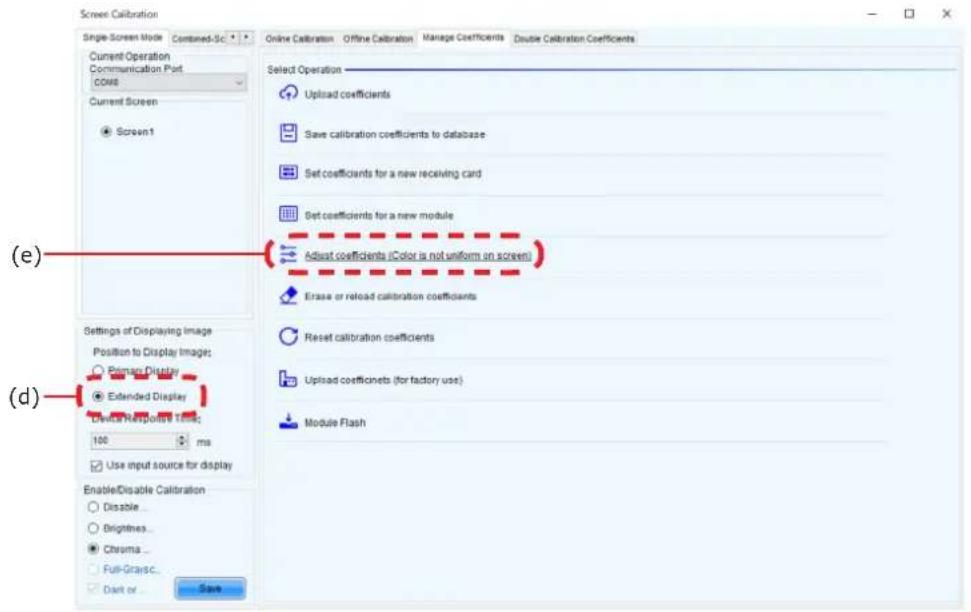This screenshot has width=971, height=612.
Task: Open Double Calibration Coefficients tab
Action: pos(574,38)
